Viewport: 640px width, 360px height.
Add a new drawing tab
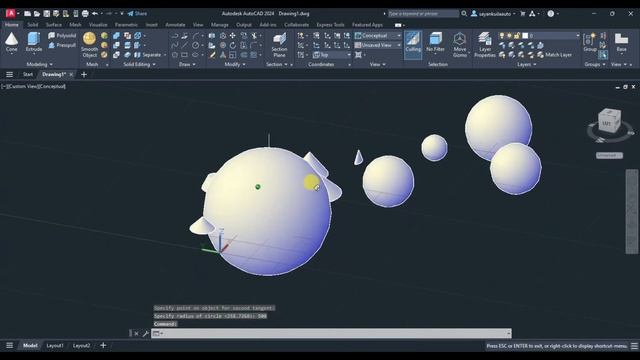click(84, 74)
